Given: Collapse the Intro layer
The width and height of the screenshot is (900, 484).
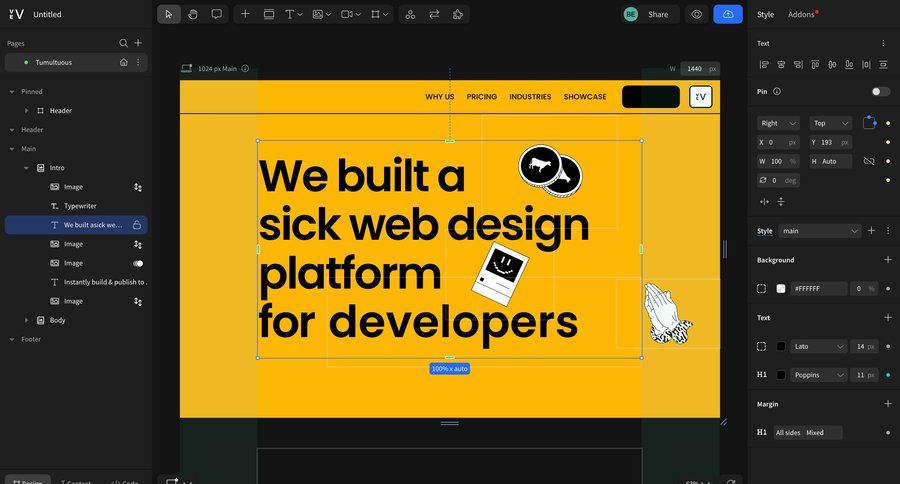Looking at the screenshot, I should [26, 168].
